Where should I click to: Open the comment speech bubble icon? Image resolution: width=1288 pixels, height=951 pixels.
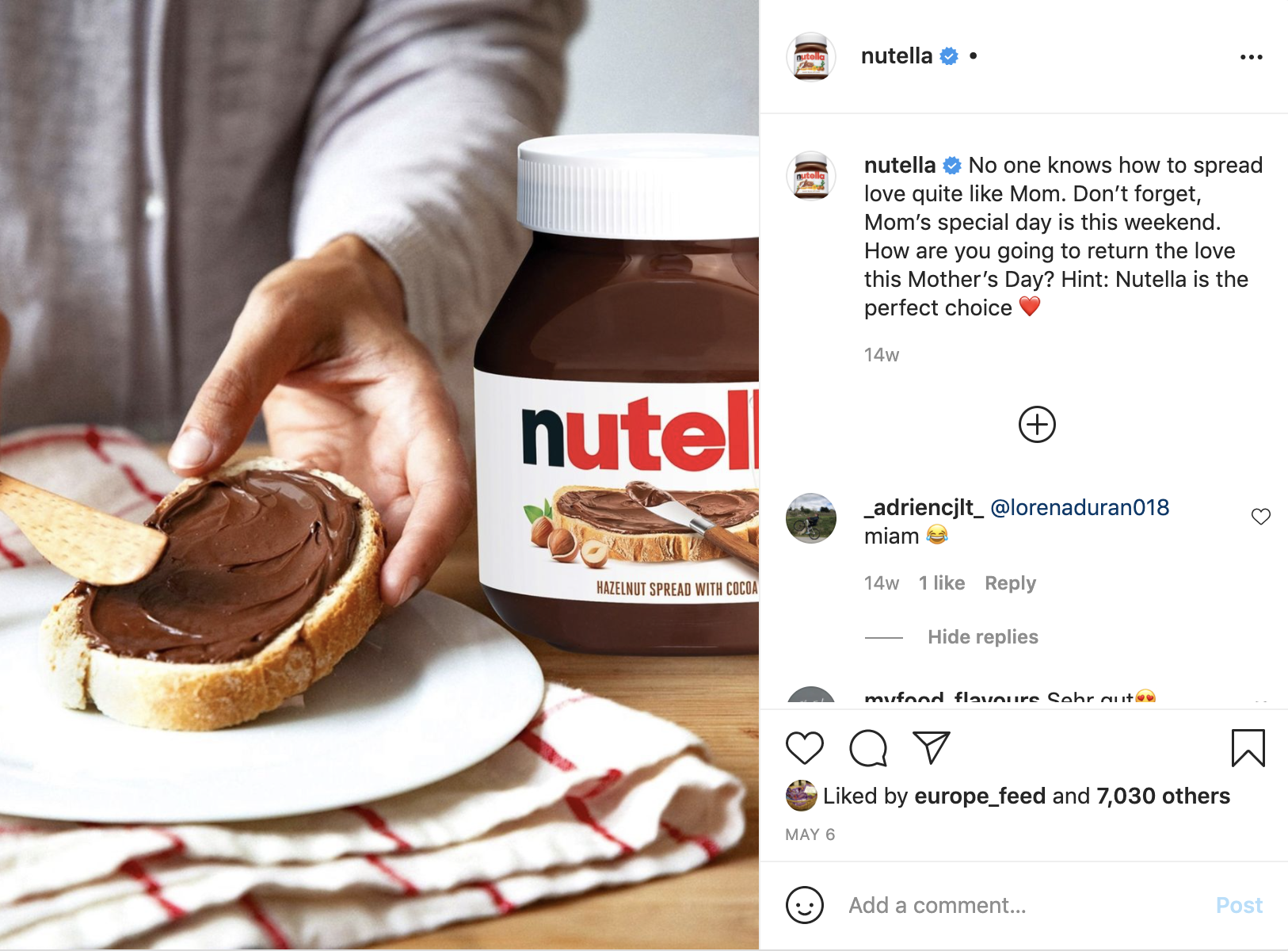(868, 748)
